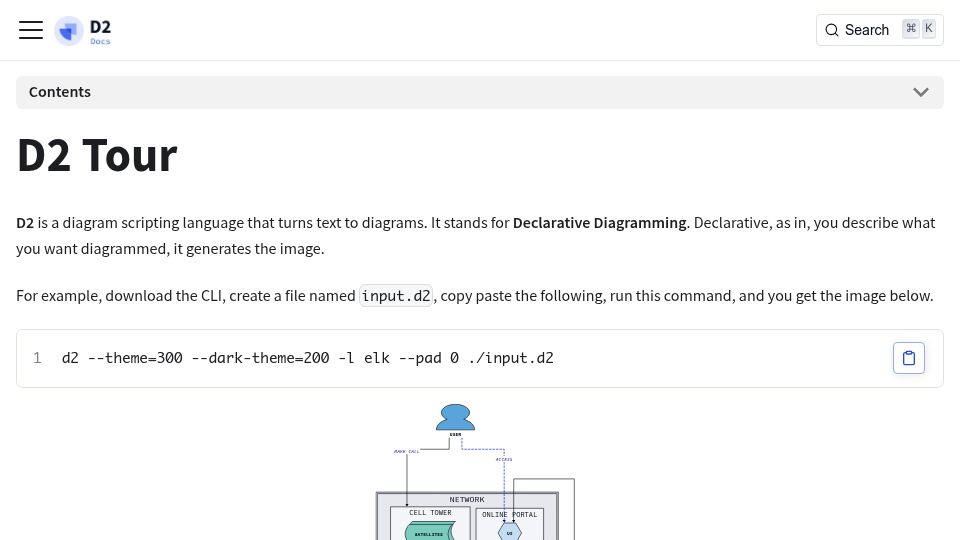Viewport: 960px width, 540px height.
Task: Expand the Contents dropdown
Action: coord(479,92)
